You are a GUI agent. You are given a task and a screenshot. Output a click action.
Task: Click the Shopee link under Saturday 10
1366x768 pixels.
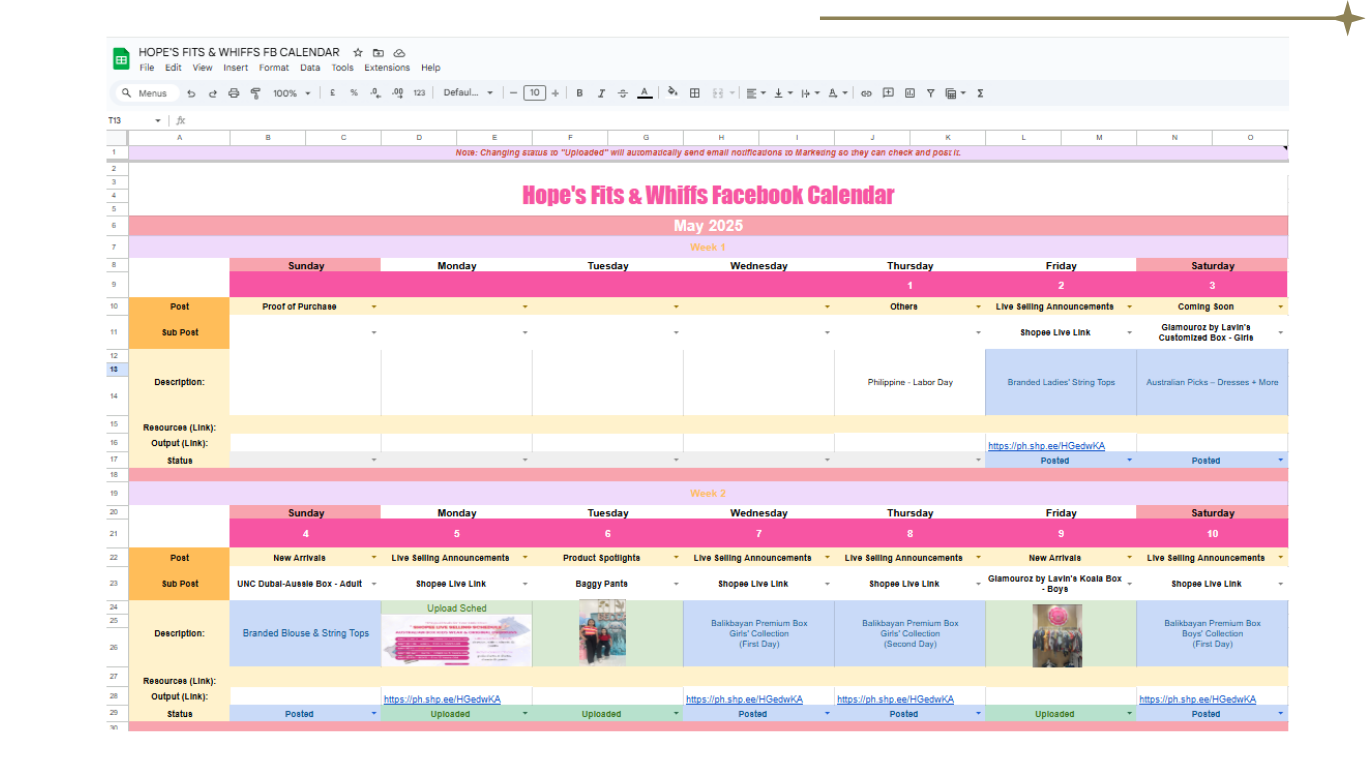coord(1197,699)
